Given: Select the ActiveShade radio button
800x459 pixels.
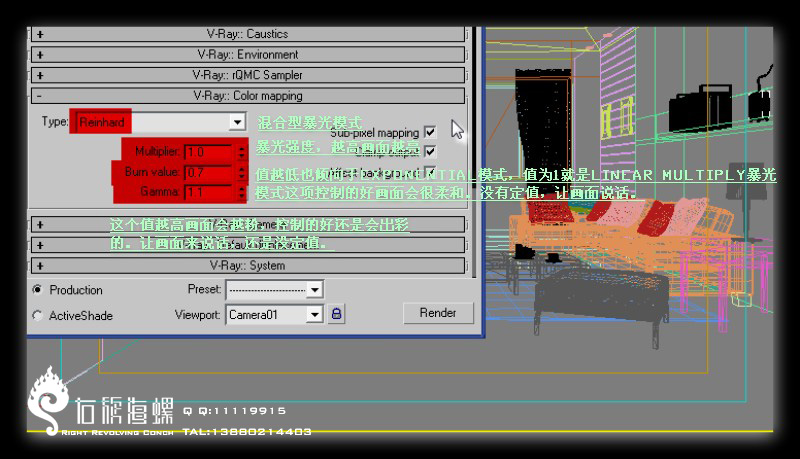Looking at the screenshot, I should [x=37, y=316].
